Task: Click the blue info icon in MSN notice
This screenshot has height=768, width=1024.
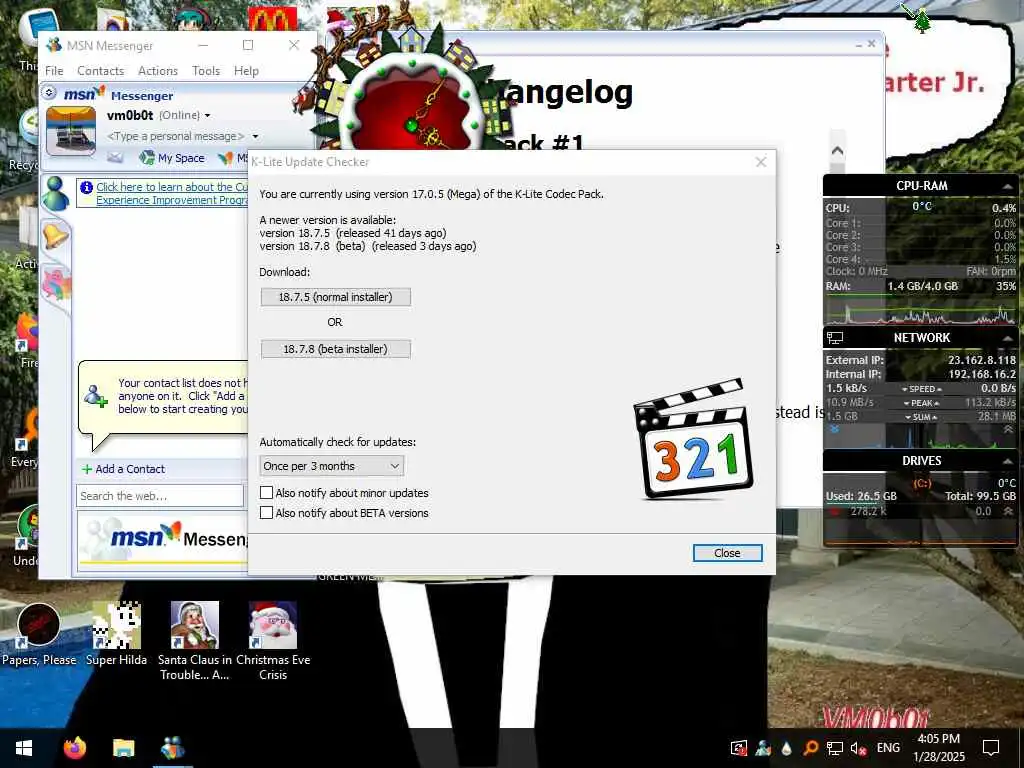Action: (86, 187)
